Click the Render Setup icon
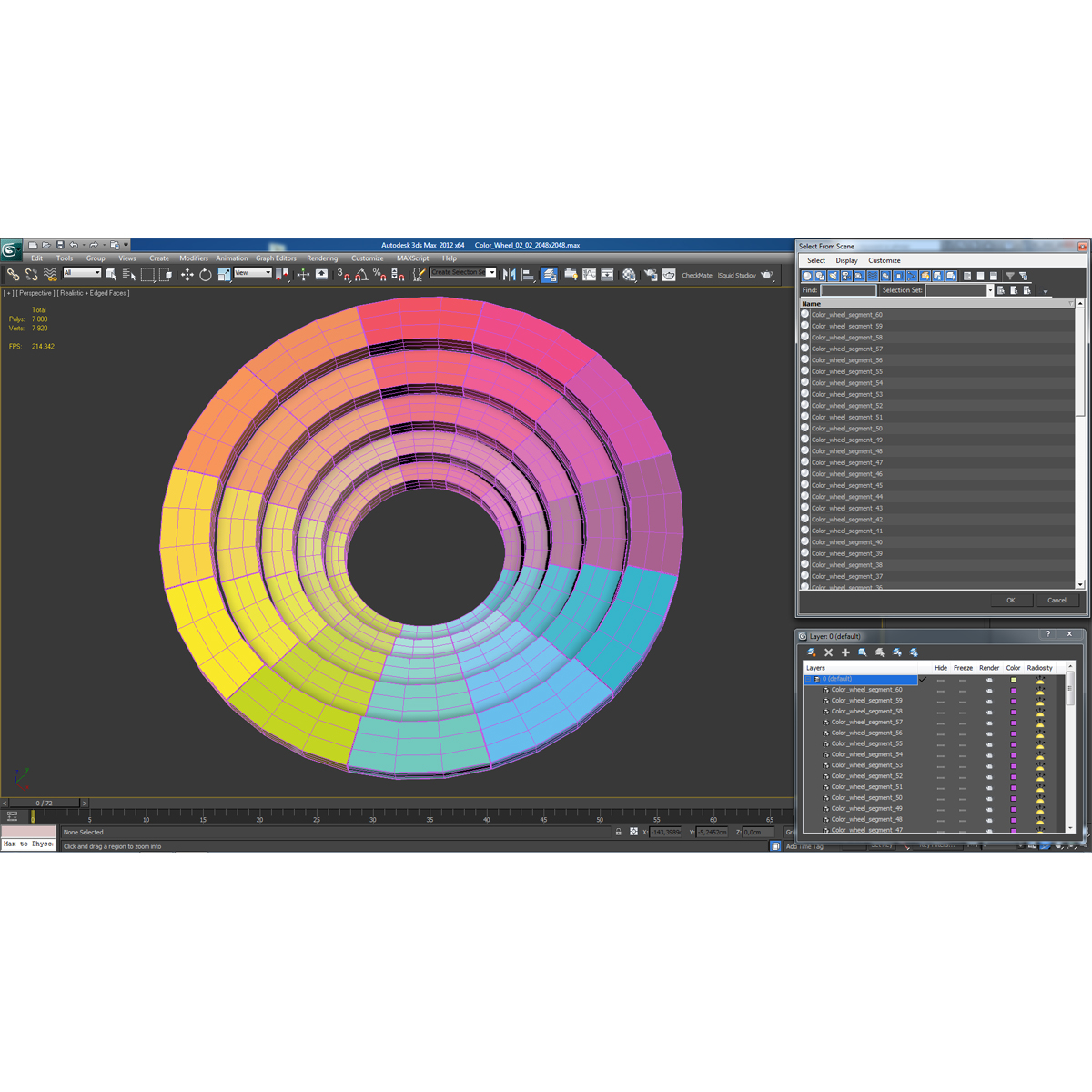Viewport: 1092px width, 1092px height. 651,274
